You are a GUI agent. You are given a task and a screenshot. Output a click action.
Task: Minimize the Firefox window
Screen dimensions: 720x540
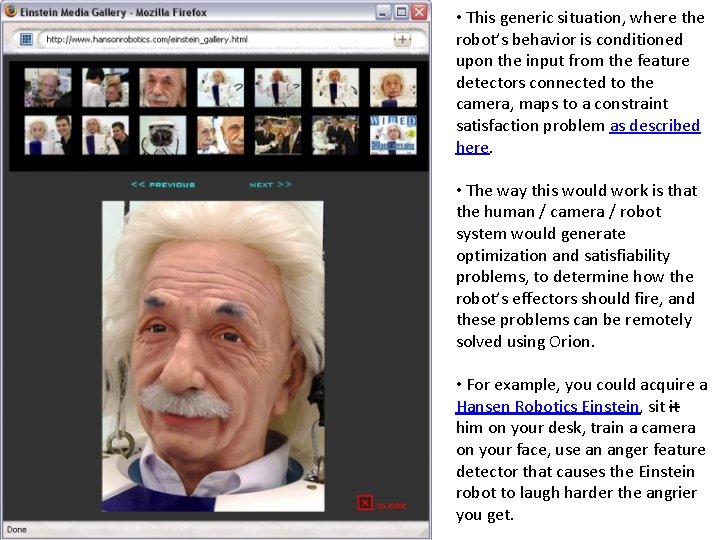coord(382,12)
